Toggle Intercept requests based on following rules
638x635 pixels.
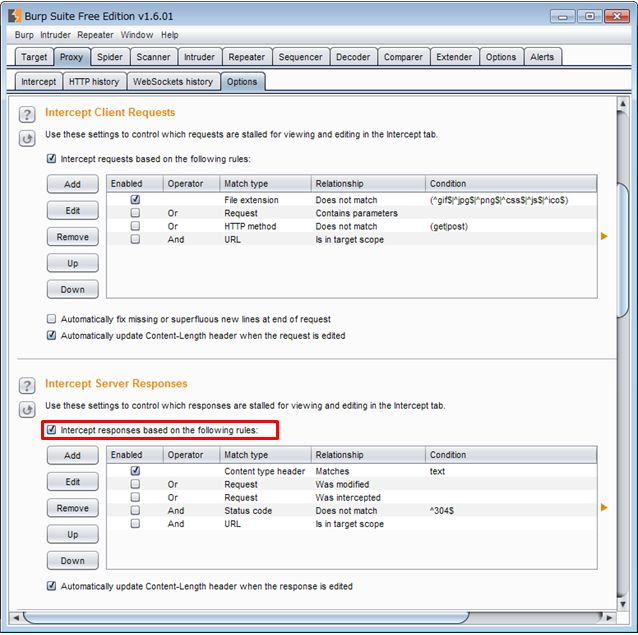point(51,158)
